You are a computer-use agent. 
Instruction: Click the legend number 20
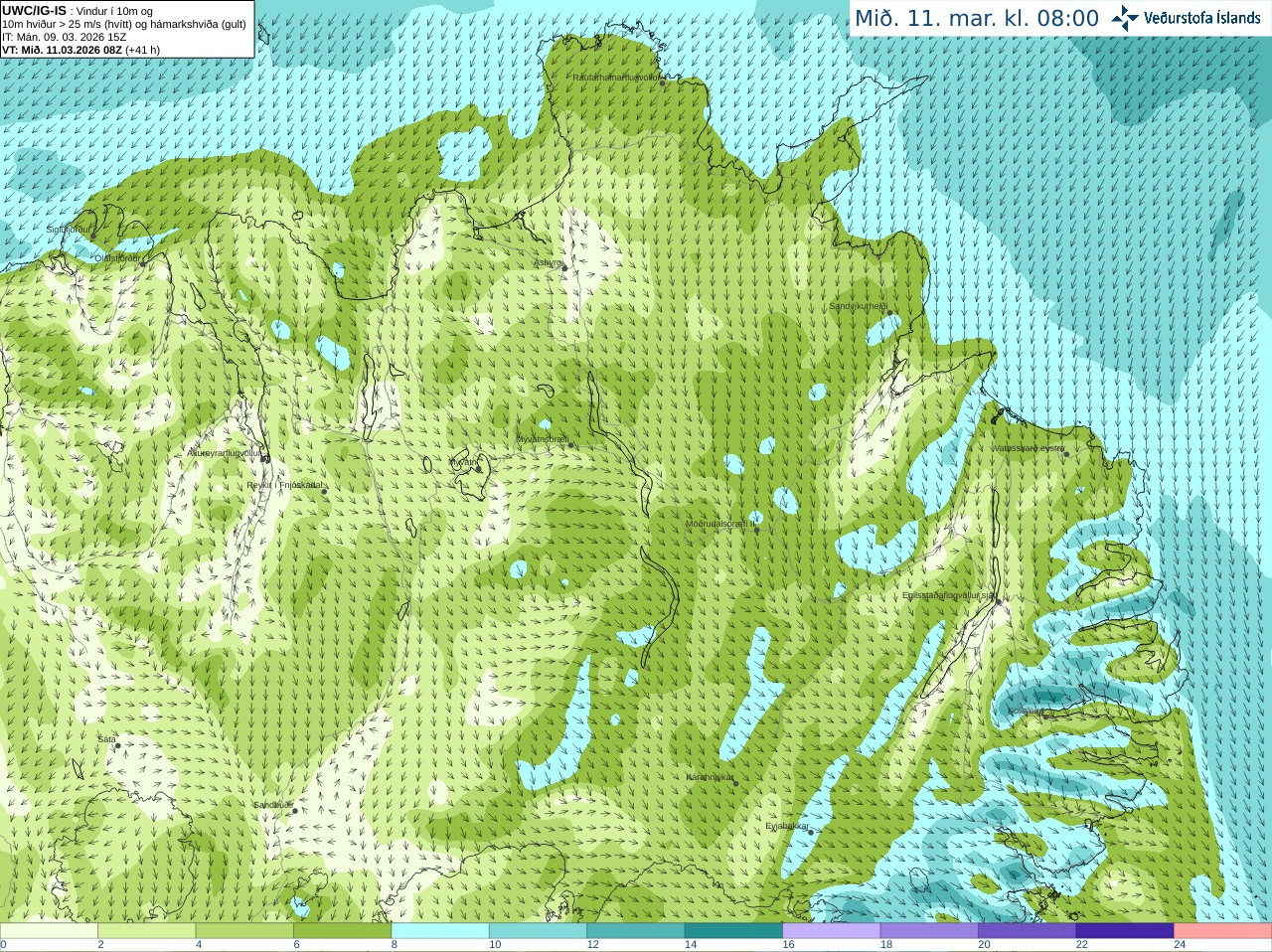coord(984,945)
